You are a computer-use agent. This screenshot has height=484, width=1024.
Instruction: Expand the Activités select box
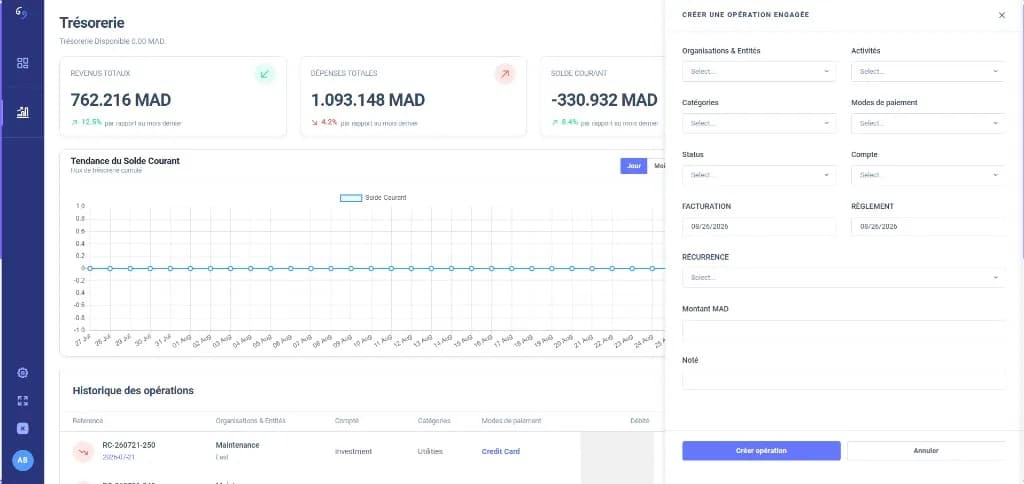[x=928, y=71]
